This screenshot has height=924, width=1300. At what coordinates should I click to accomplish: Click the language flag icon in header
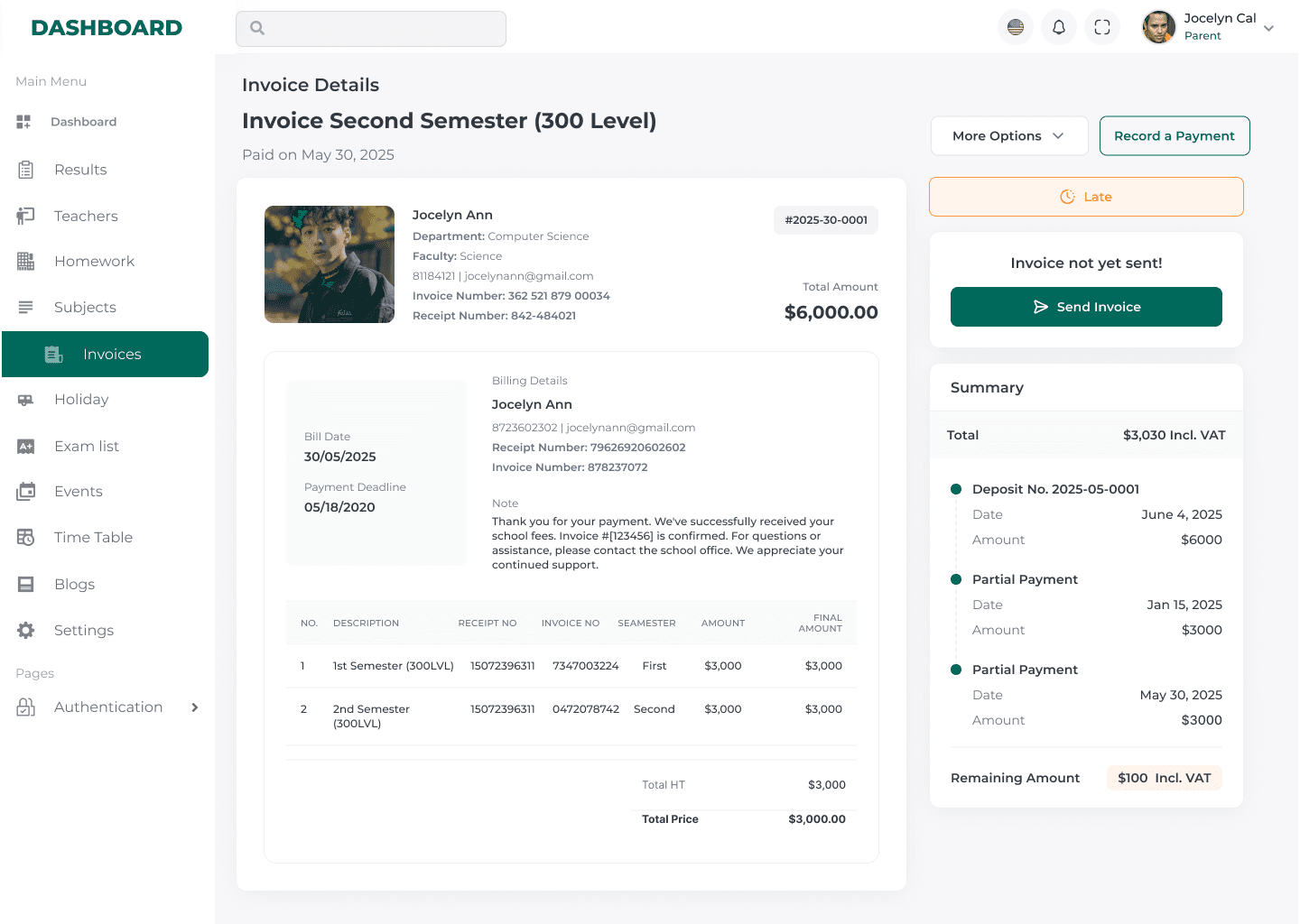tap(1015, 27)
